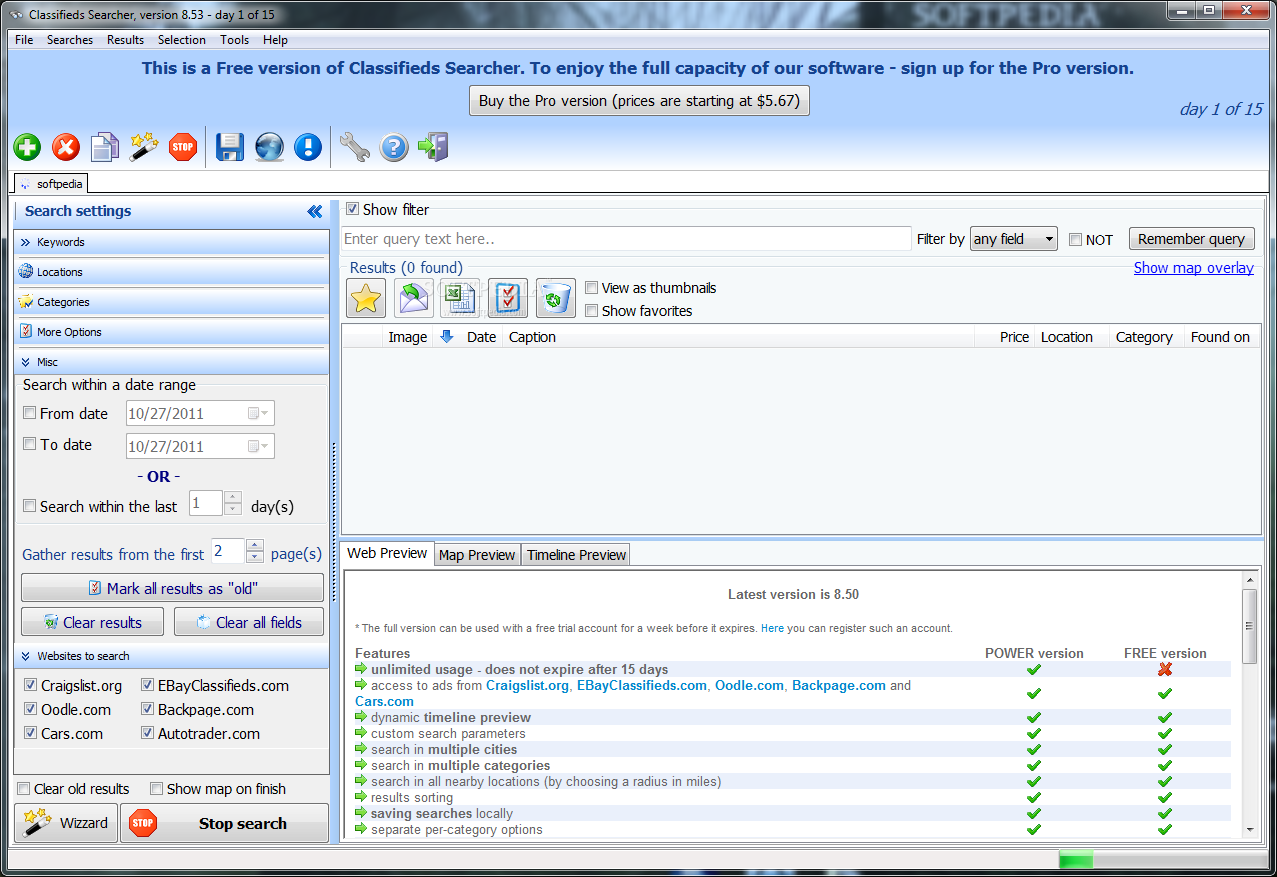1277x877 pixels.
Task: Open the Filter by any field dropdown
Action: coord(1014,239)
